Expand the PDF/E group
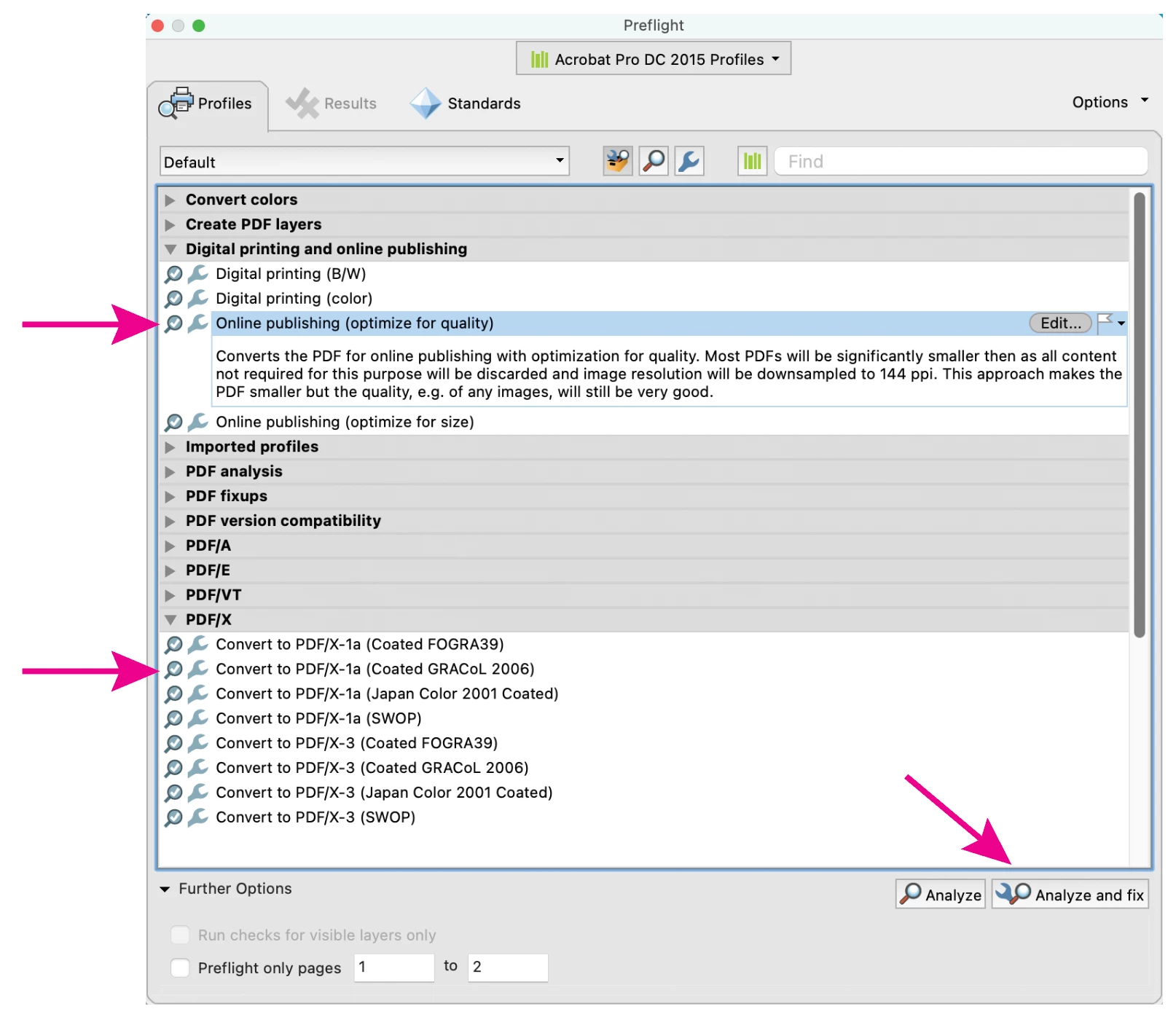 pyautogui.click(x=170, y=571)
